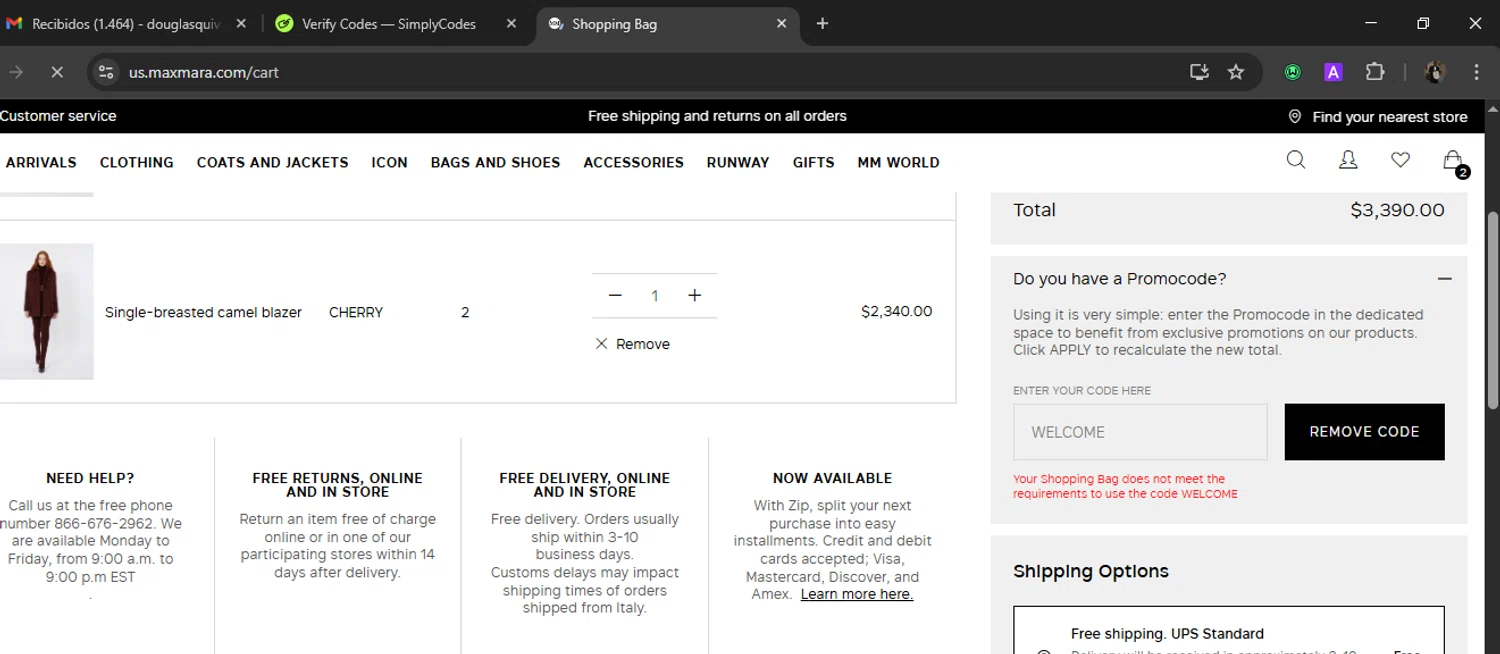Click the ENTER YOUR CODE HERE label
Viewport: 1500px width, 654px height.
pyautogui.click(x=1082, y=390)
